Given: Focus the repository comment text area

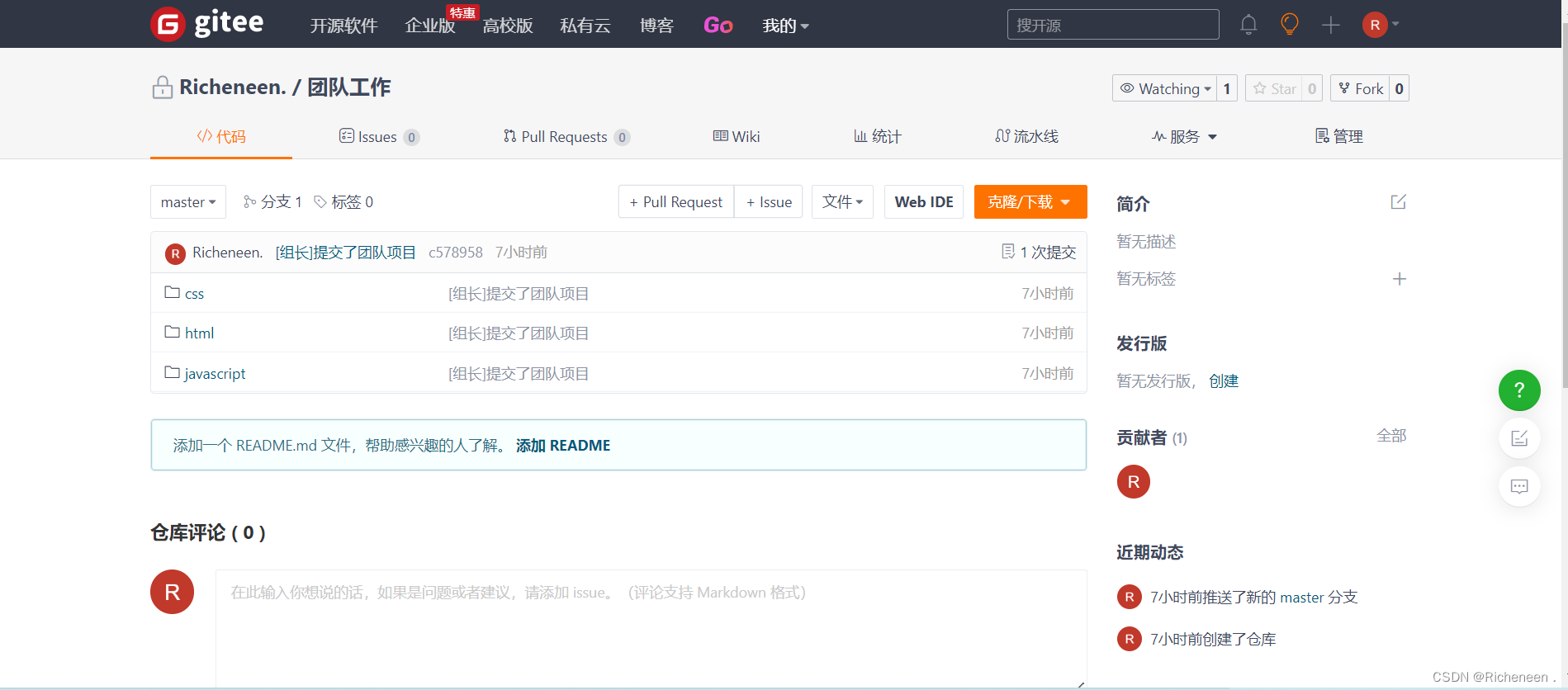Looking at the screenshot, I should tap(651, 627).
